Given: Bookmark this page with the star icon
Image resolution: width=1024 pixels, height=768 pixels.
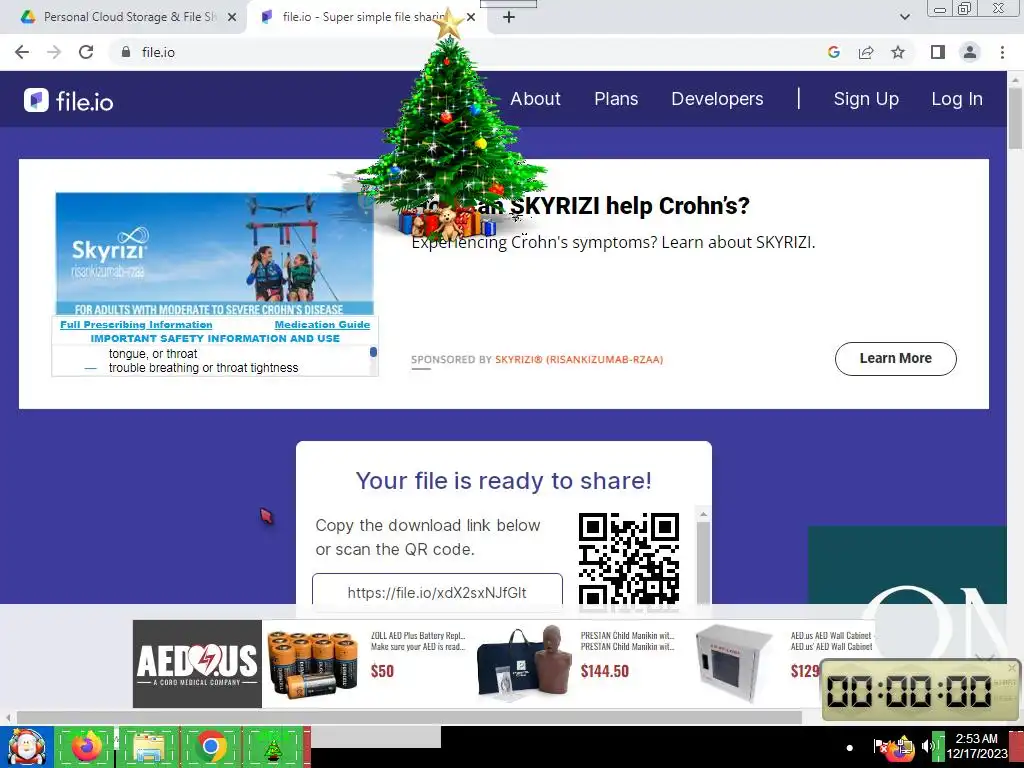Looking at the screenshot, I should point(898,52).
